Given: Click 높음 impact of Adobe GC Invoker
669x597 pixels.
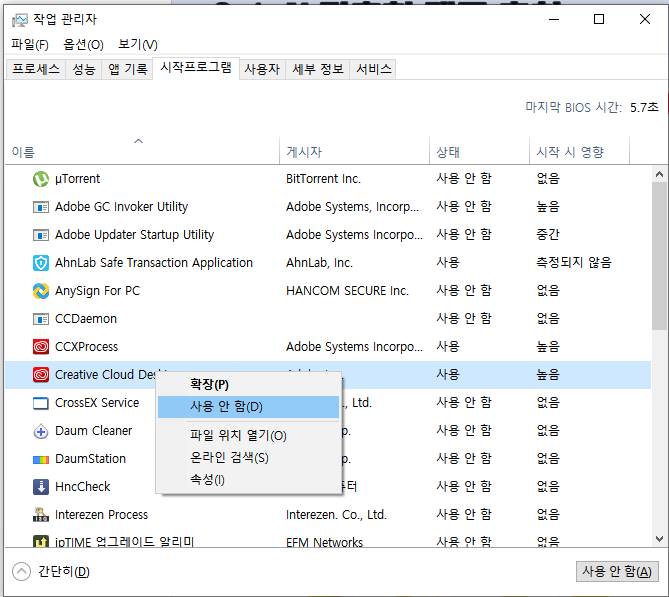Looking at the screenshot, I should pos(548,207).
